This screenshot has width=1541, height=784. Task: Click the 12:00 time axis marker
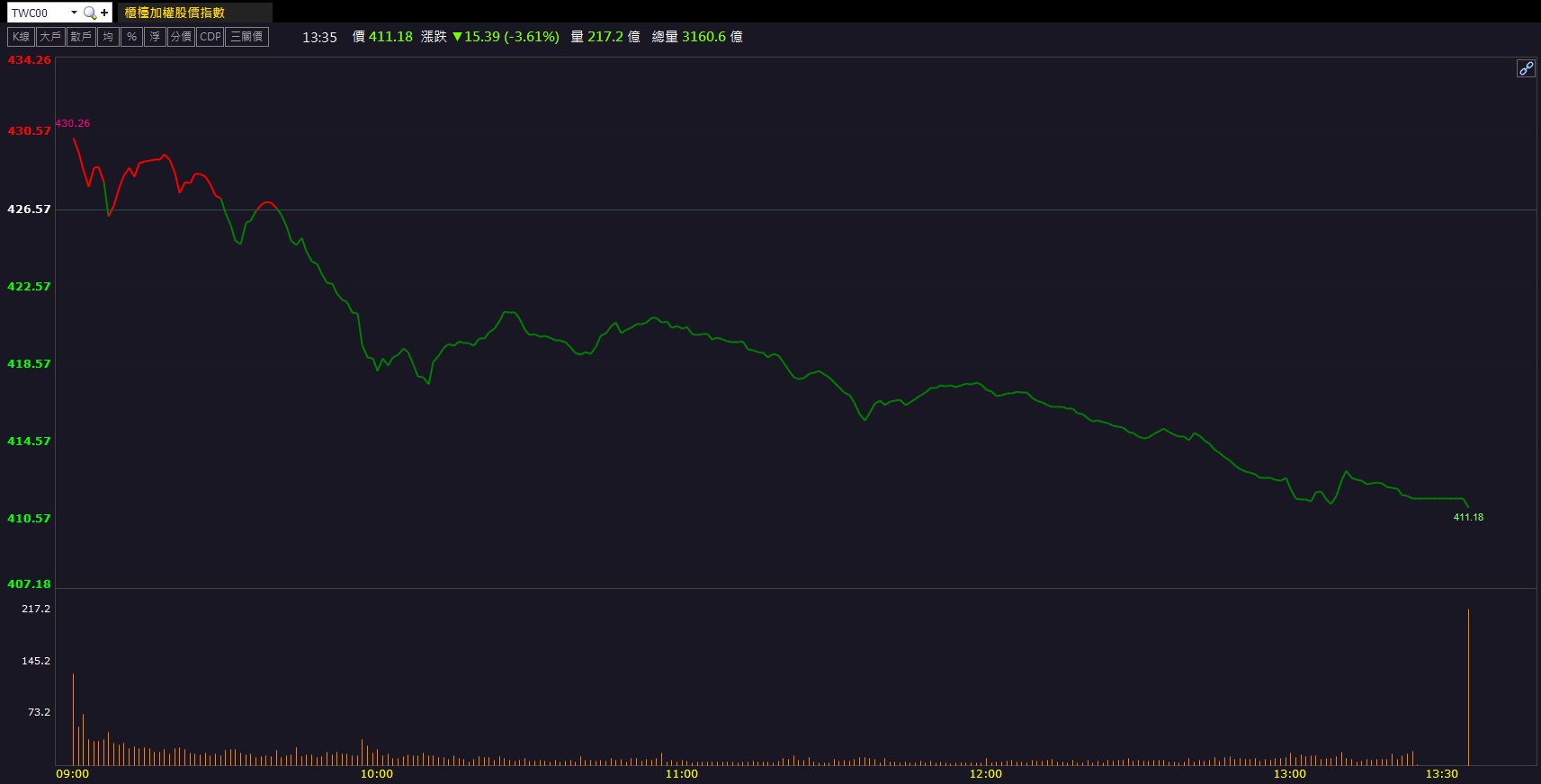coord(986,774)
